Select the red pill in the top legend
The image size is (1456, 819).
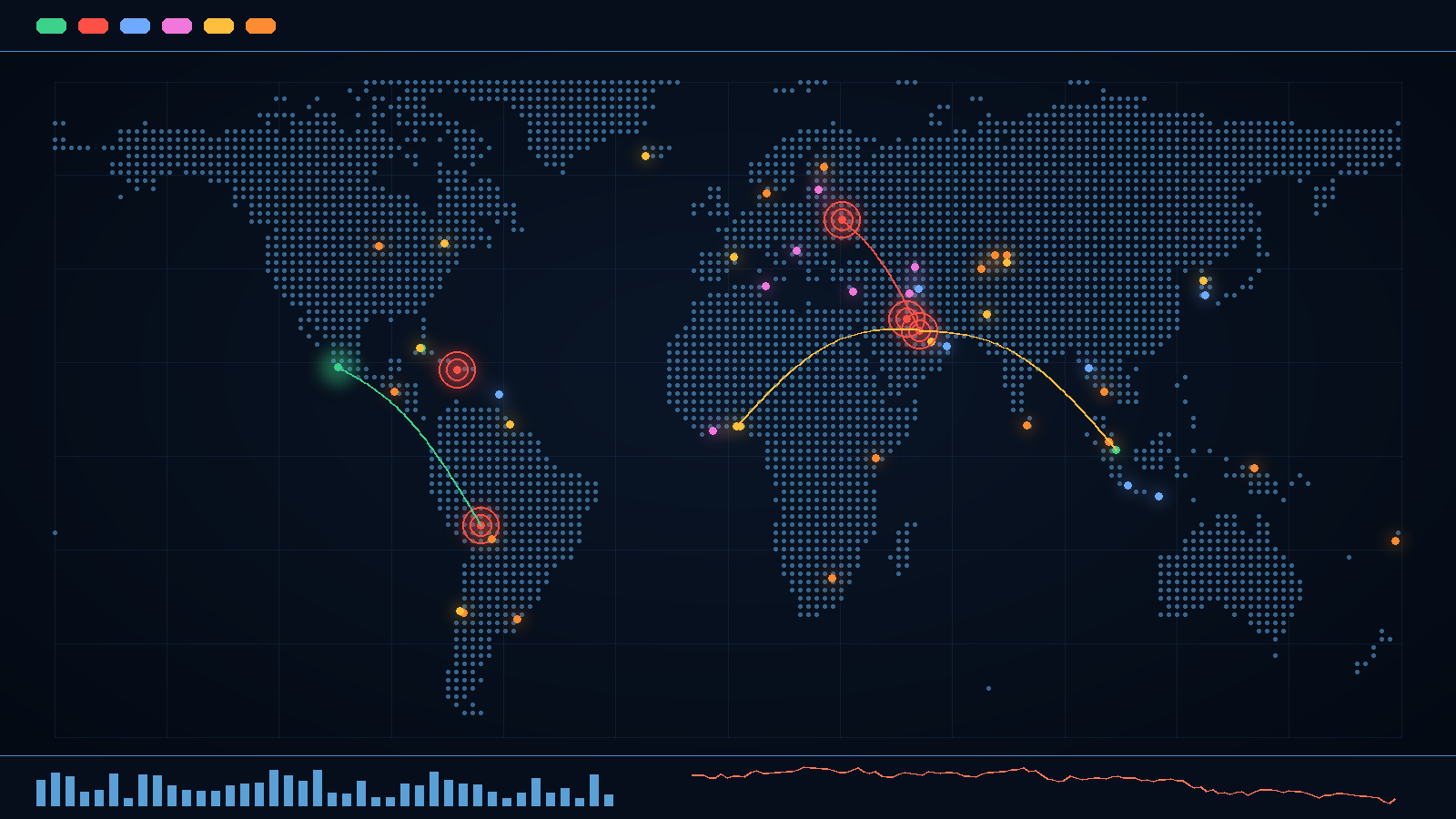(x=93, y=25)
